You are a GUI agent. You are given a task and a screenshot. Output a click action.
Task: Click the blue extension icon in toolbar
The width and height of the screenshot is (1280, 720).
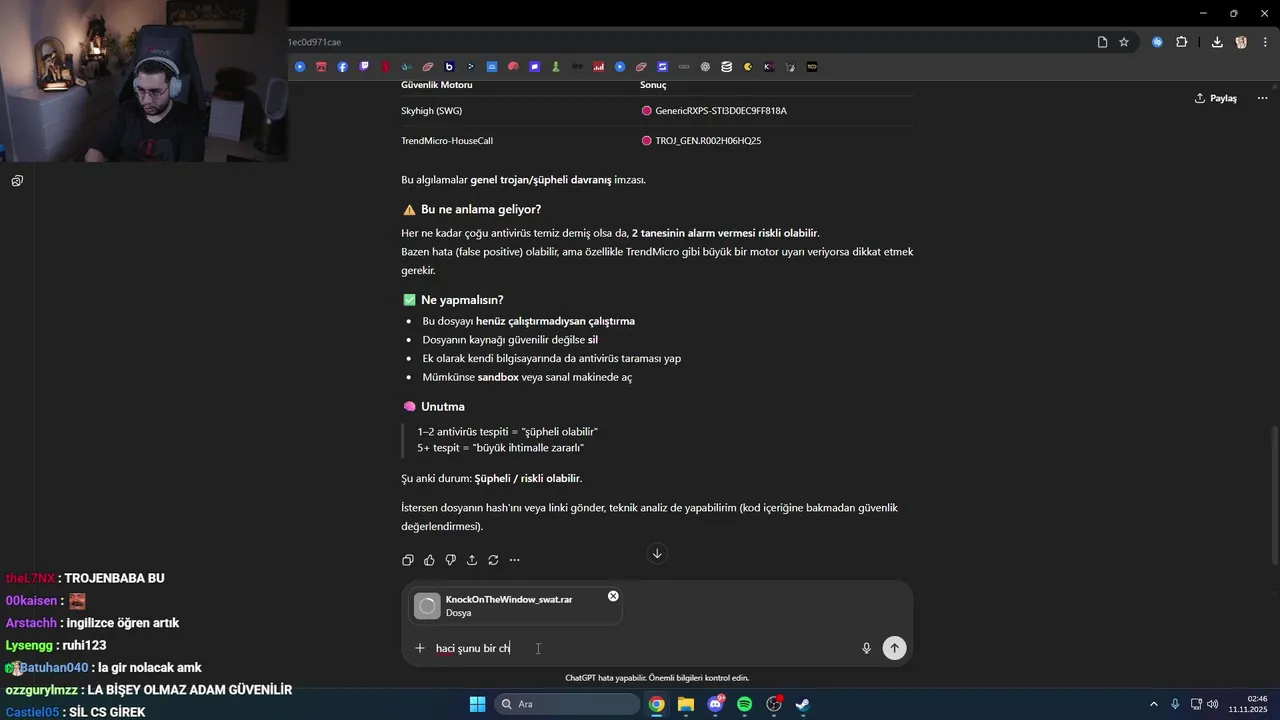(1157, 42)
